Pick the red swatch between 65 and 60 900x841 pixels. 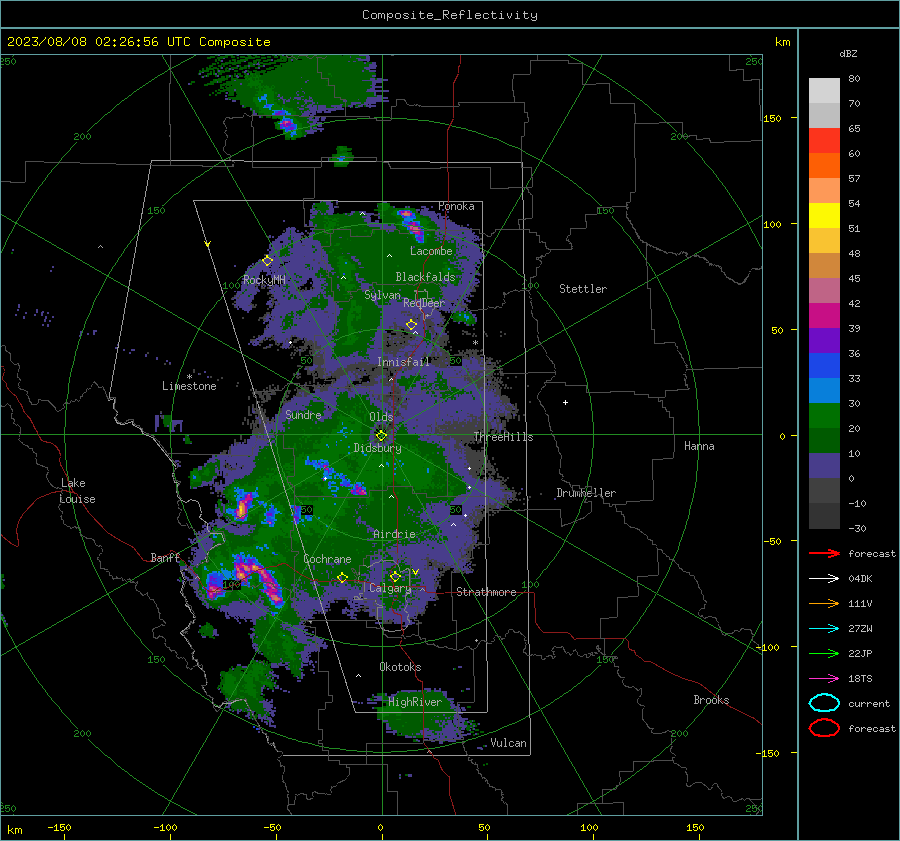824,140
